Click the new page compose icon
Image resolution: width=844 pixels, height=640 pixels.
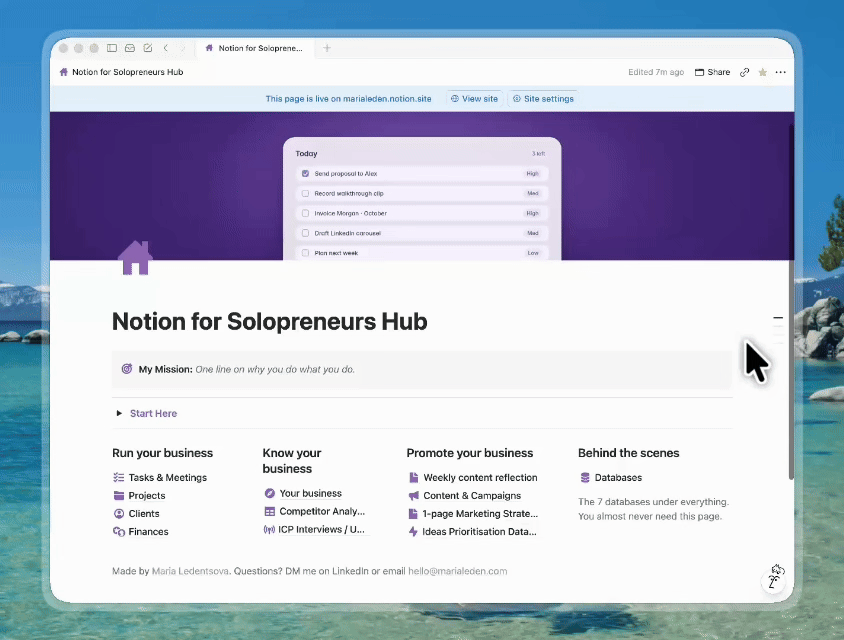(147, 48)
